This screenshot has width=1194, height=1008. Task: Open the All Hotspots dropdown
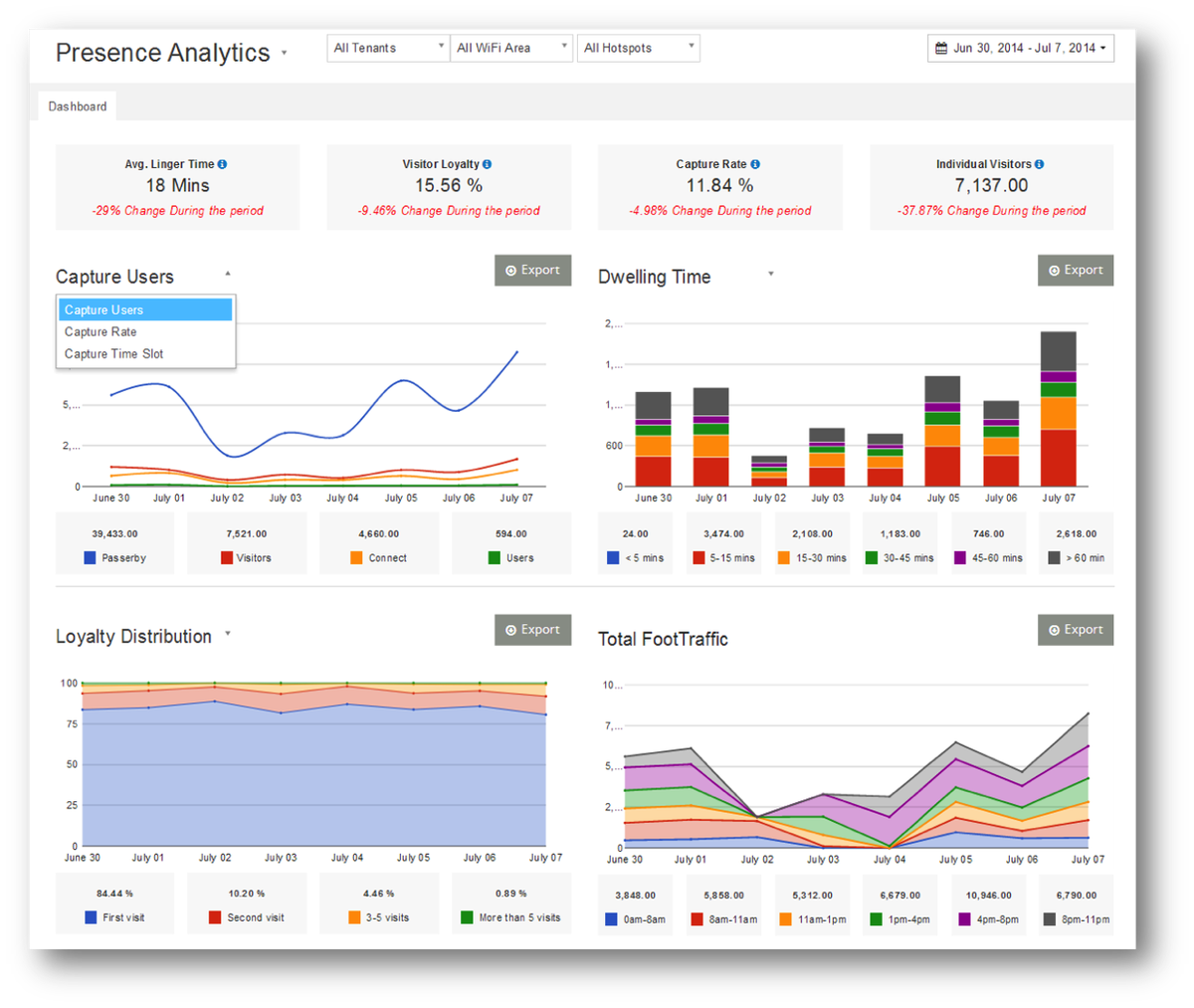pyautogui.click(x=639, y=48)
